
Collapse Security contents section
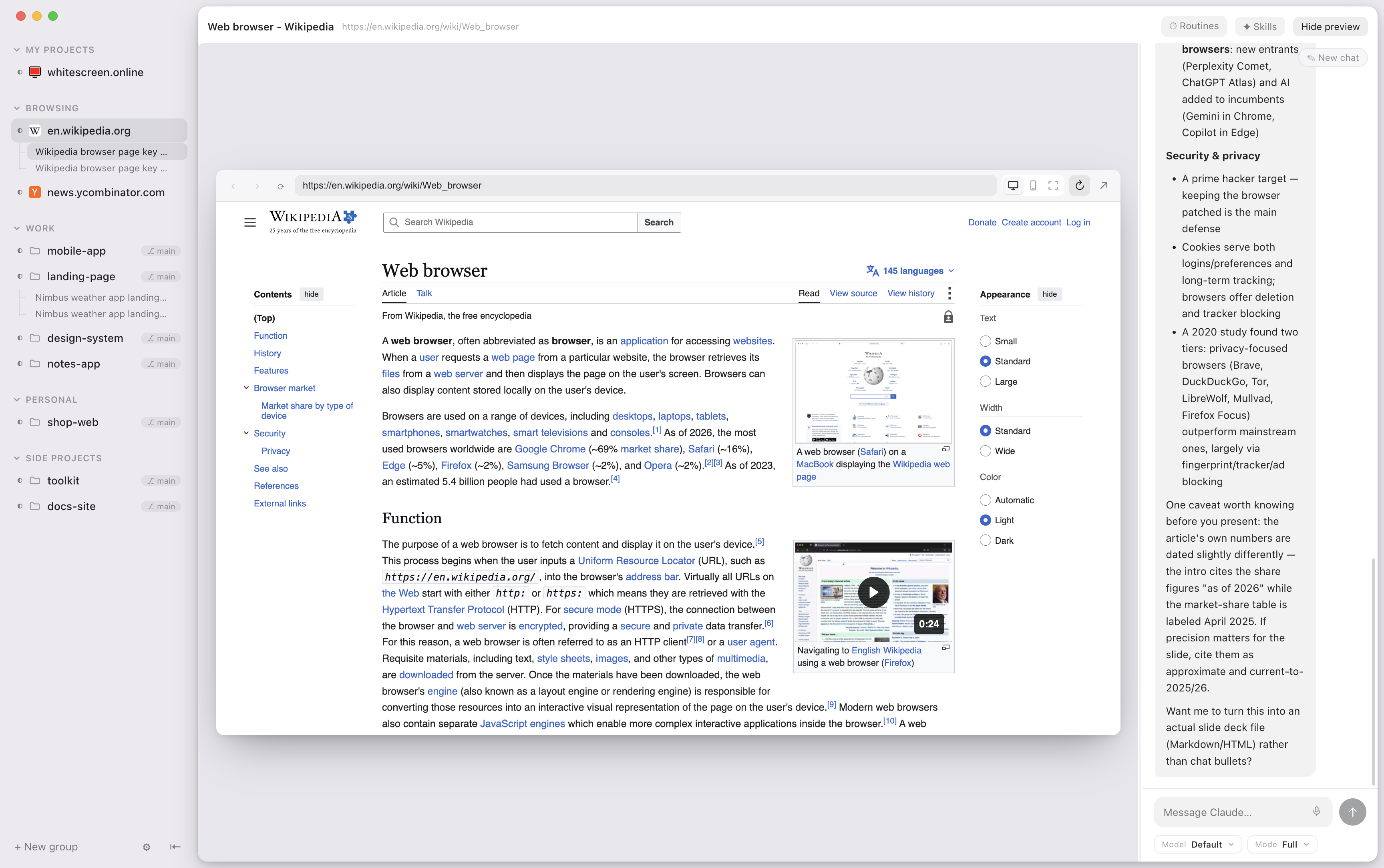pos(246,433)
